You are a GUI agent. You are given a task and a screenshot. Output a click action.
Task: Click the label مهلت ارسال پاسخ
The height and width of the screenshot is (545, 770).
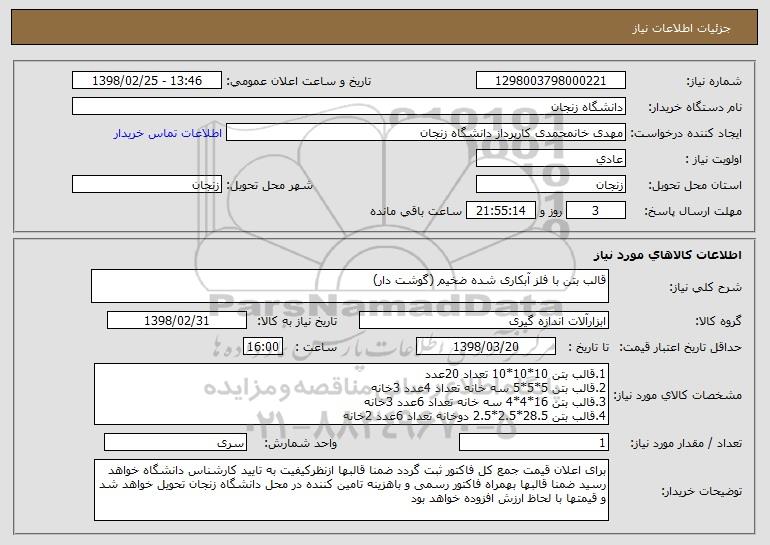[693, 211]
